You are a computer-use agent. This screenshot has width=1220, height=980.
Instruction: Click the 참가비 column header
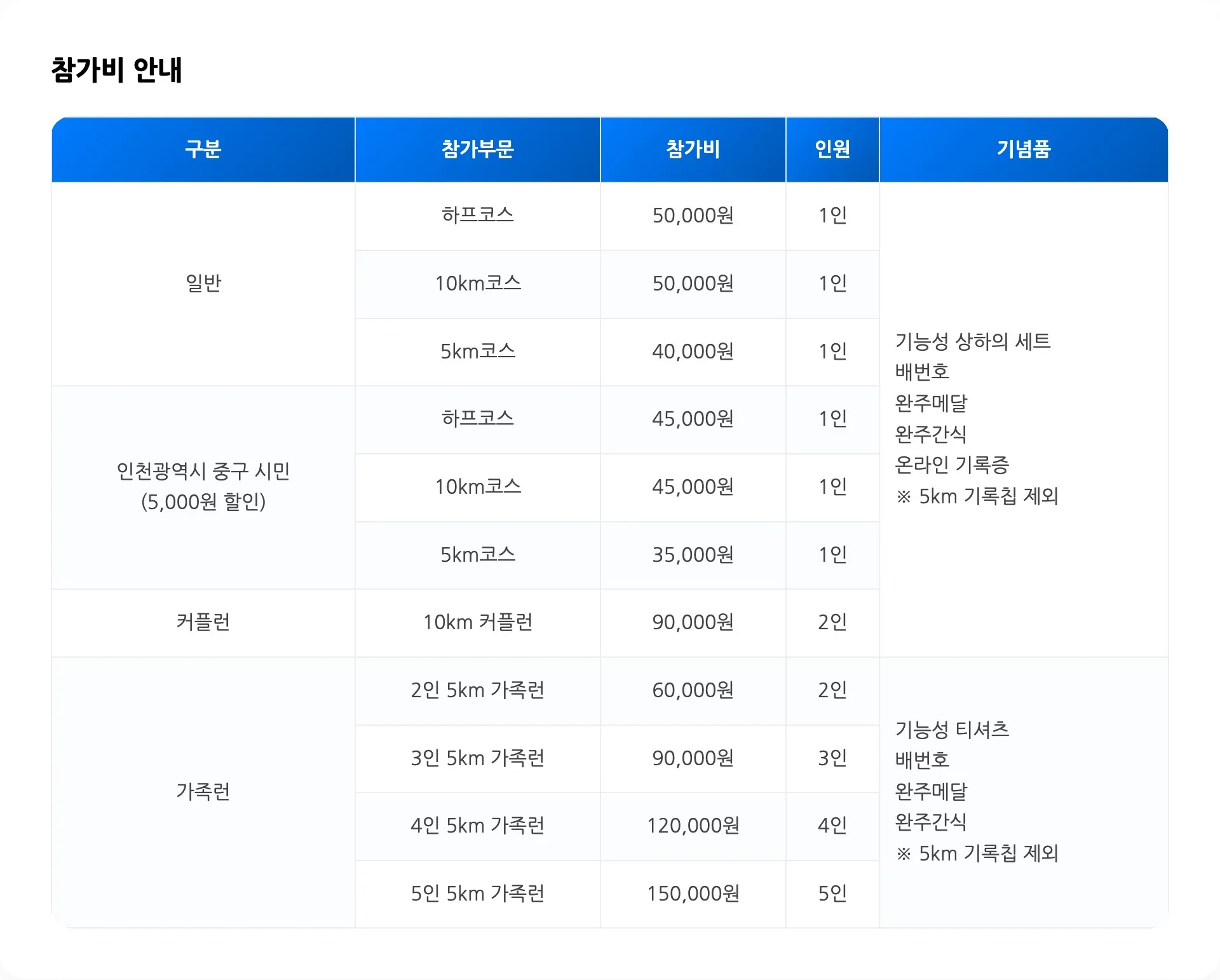pos(693,149)
